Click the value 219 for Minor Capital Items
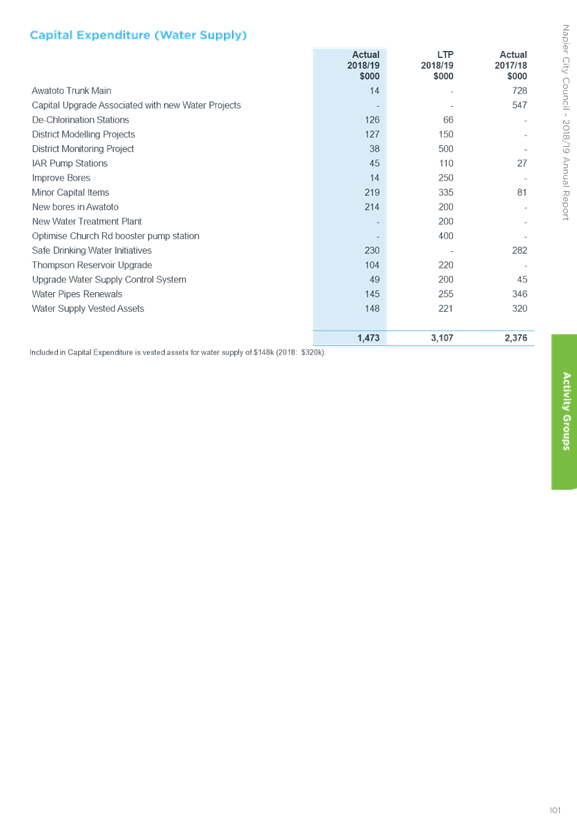This screenshot has width=577, height=823. [372, 193]
